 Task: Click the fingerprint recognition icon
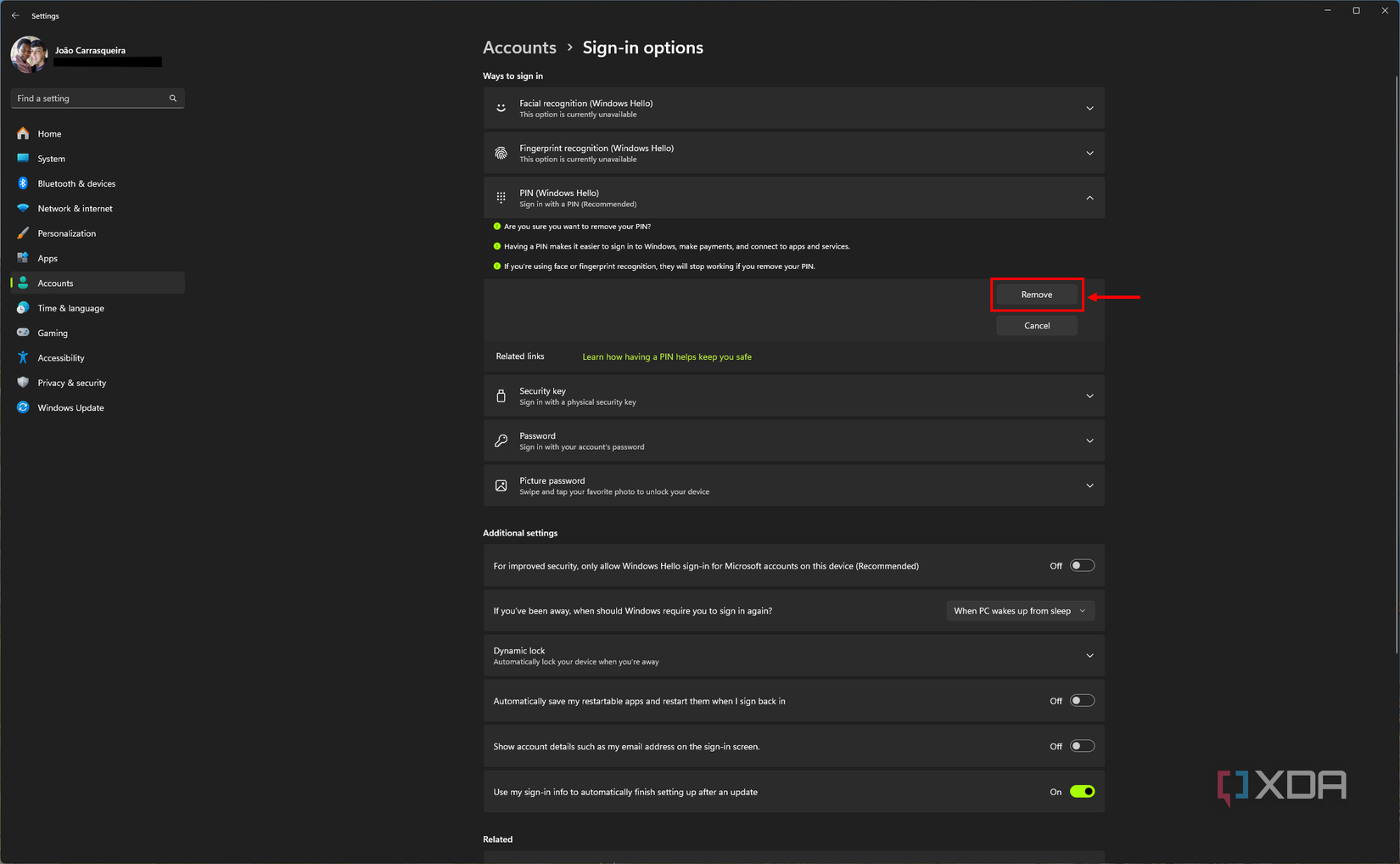click(501, 154)
